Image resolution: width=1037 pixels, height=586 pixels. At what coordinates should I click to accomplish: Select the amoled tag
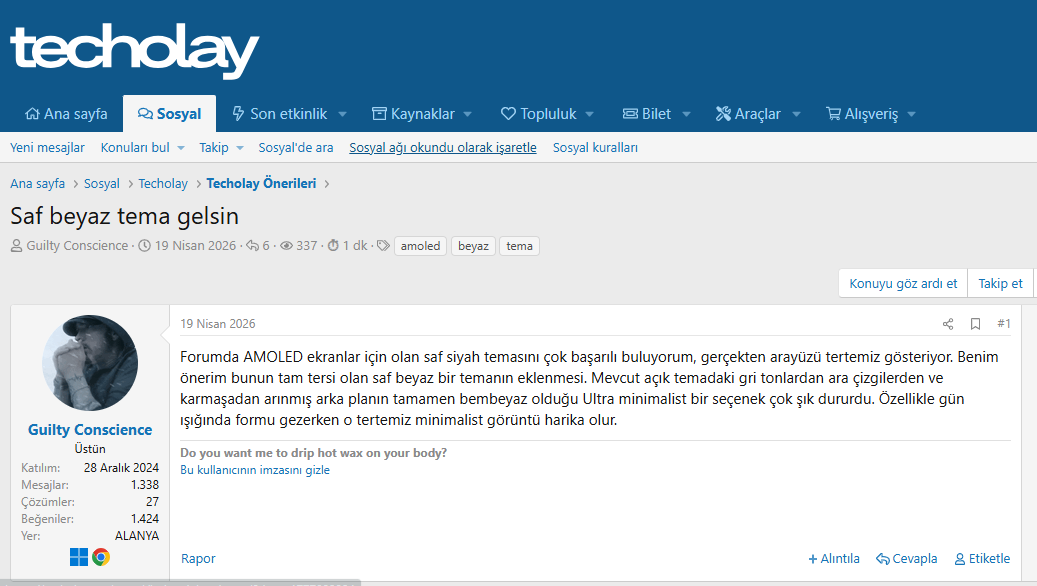coord(421,246)
